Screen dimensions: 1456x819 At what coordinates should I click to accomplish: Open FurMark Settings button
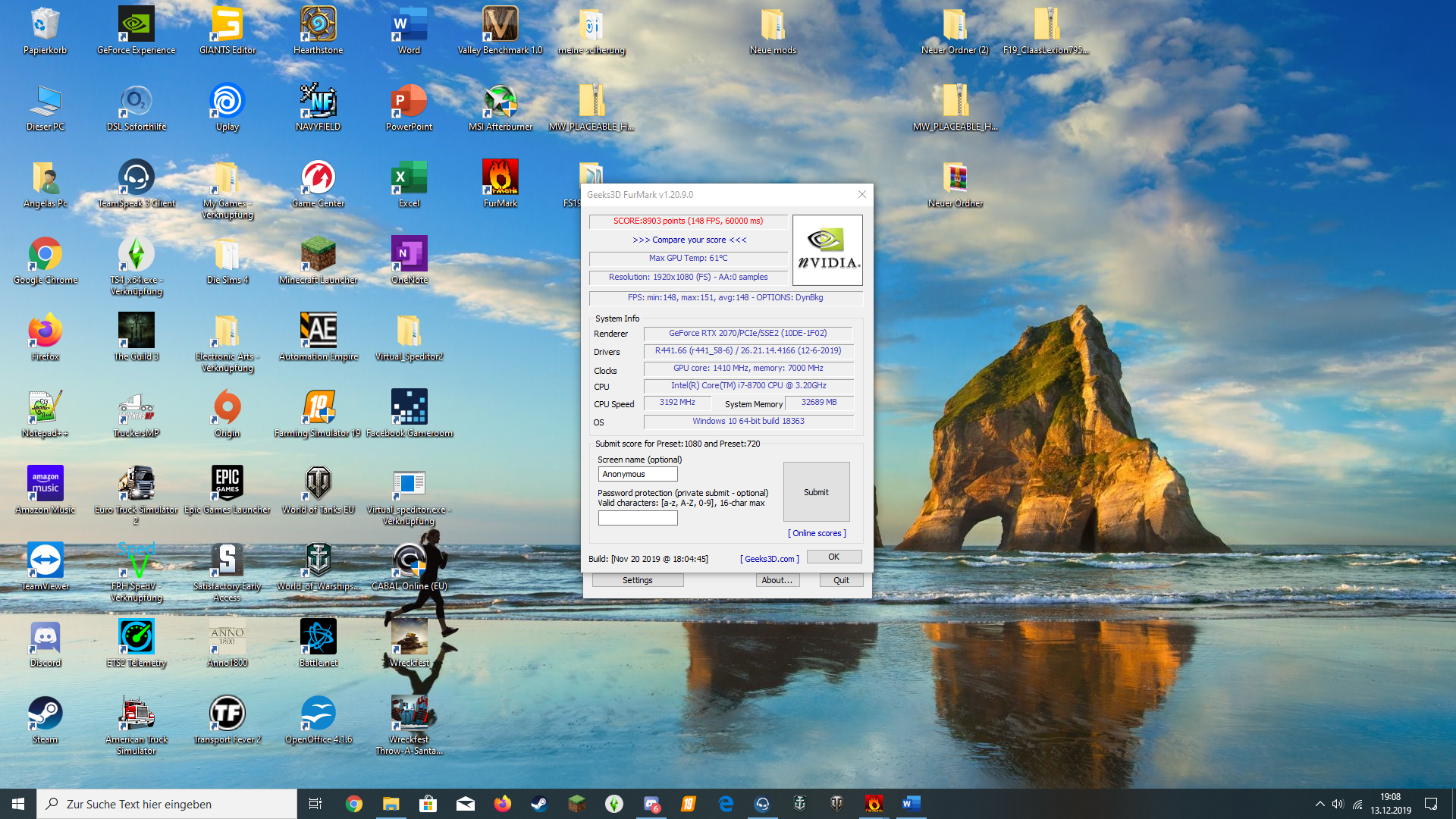[x=638, y=580]
